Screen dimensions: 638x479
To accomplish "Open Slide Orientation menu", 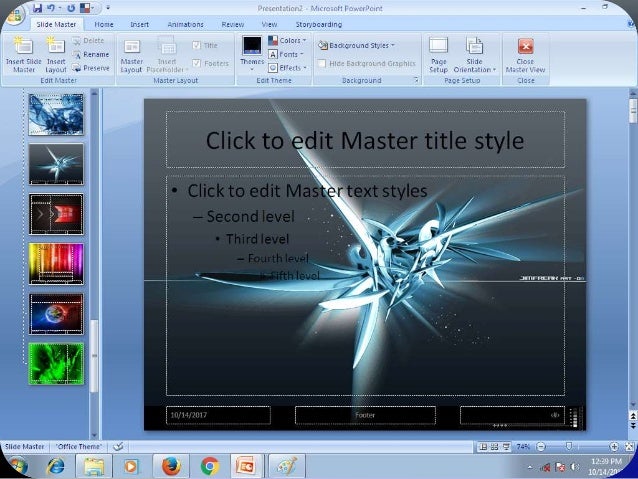I will tap(474, 55).
